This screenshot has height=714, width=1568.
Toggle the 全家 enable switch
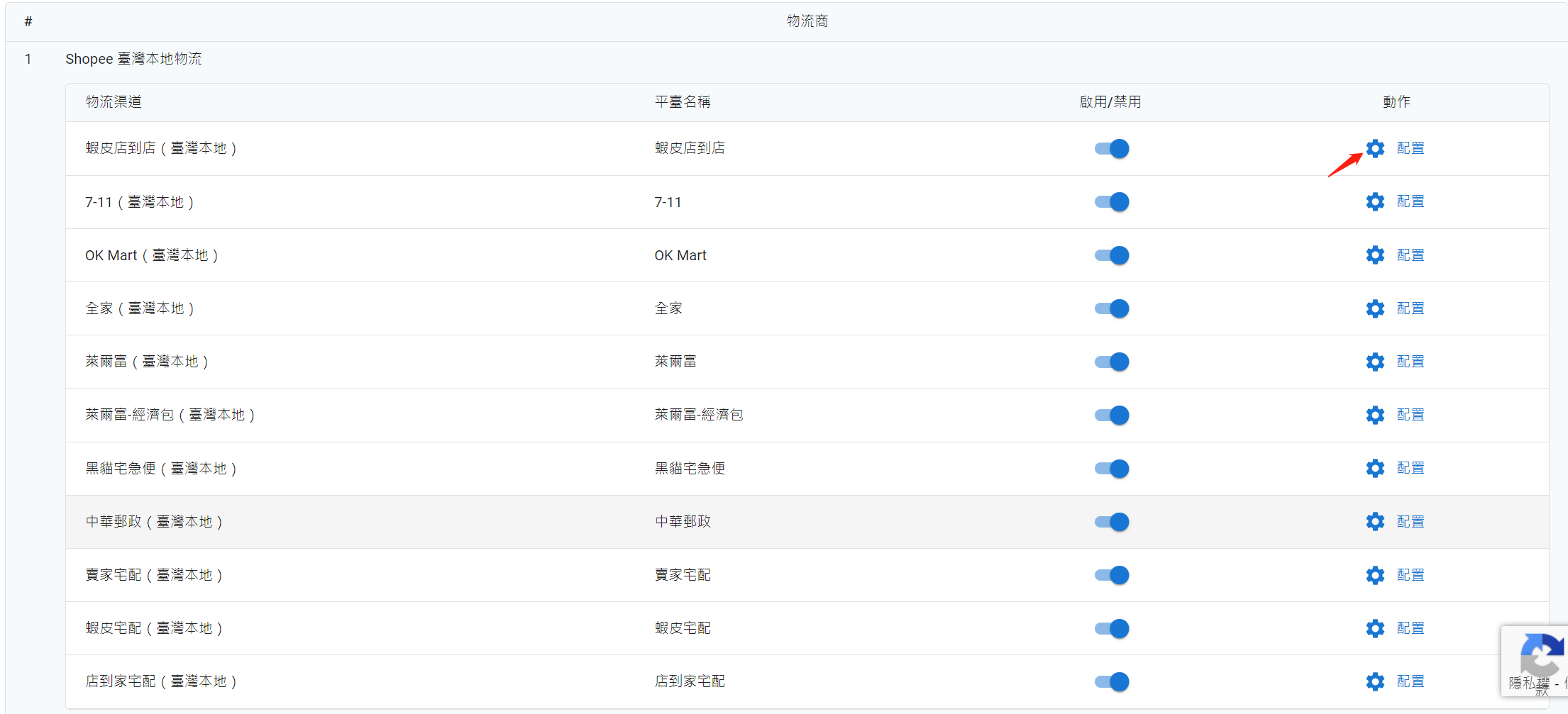1112,308
